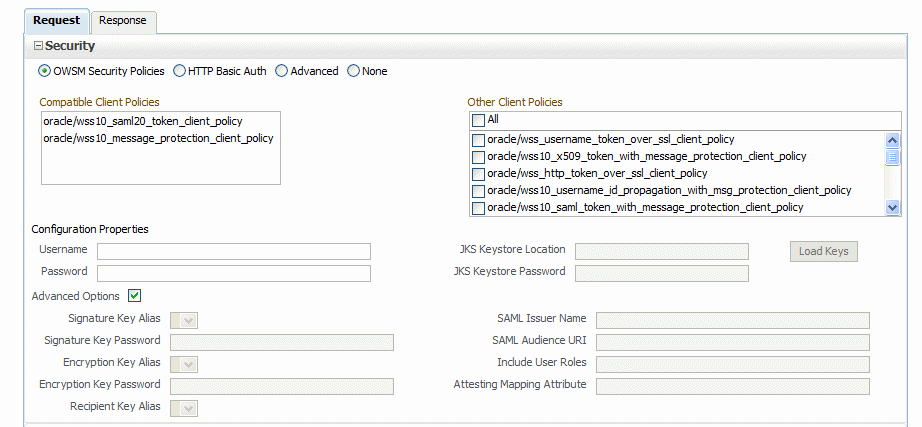Open the Signature Key Alias dropdown
The height and width of the screenshot is (427, 922).
click(x=184, y=321)
